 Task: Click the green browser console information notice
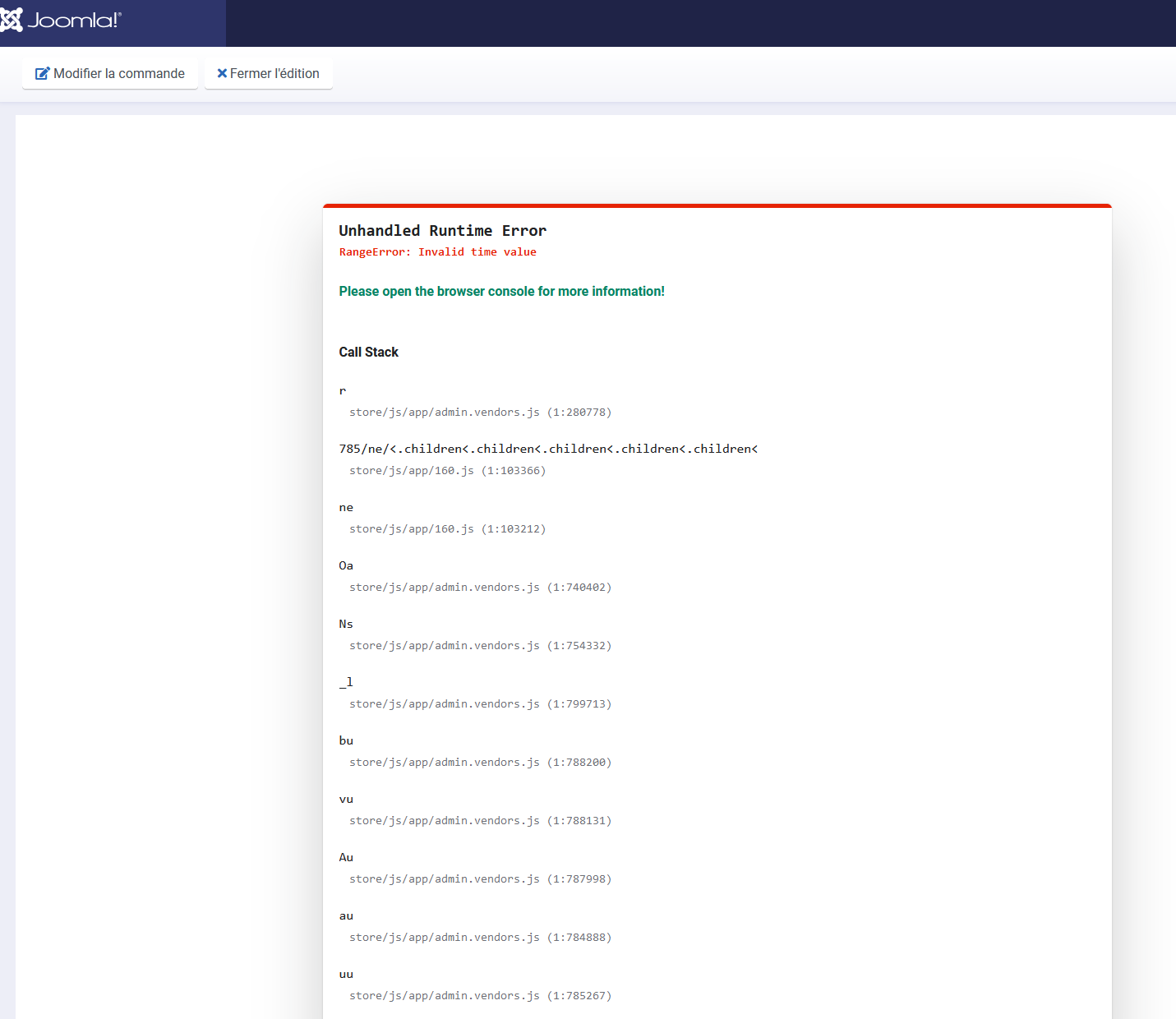pos(501,292)
